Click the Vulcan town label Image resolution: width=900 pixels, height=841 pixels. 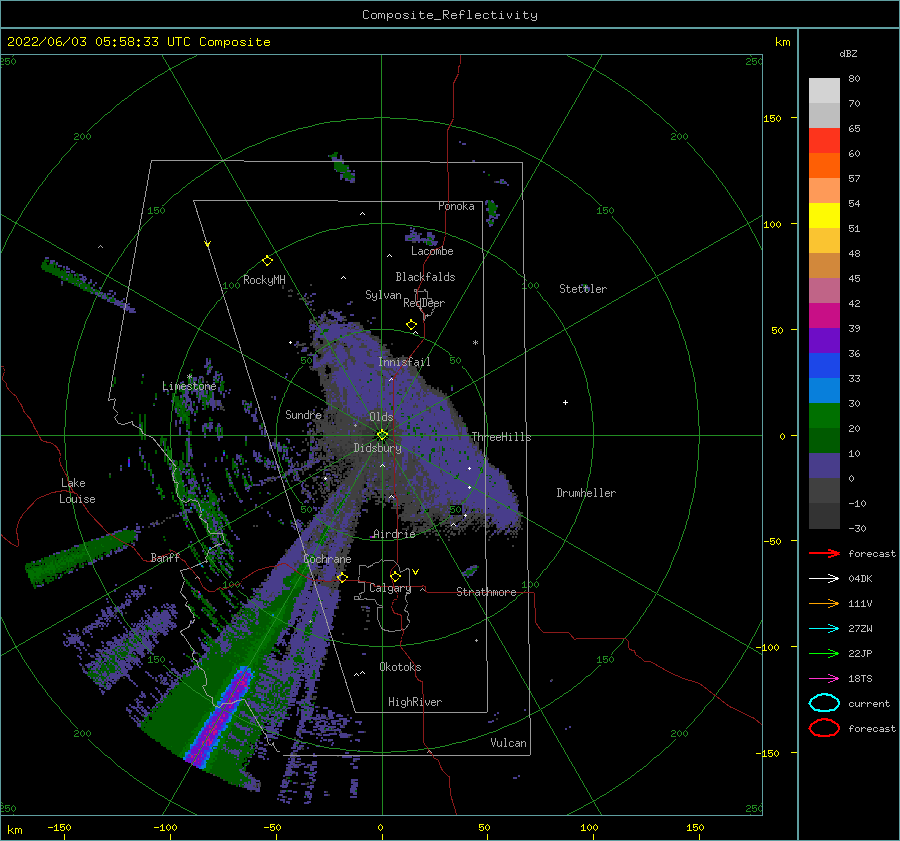[x=508, y=743]
